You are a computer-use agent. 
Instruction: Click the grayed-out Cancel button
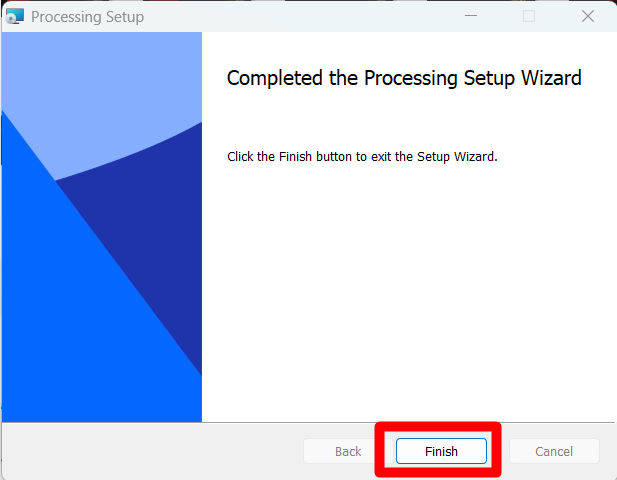point(554,451)
